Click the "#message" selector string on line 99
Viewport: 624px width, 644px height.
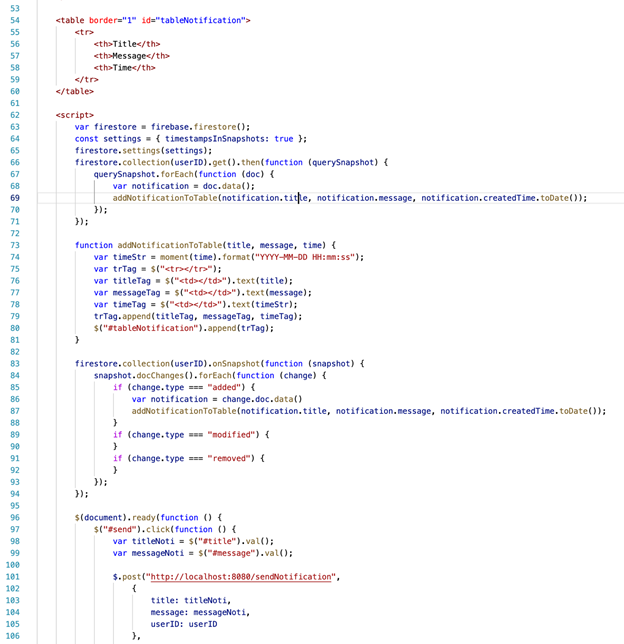point(231,553)
